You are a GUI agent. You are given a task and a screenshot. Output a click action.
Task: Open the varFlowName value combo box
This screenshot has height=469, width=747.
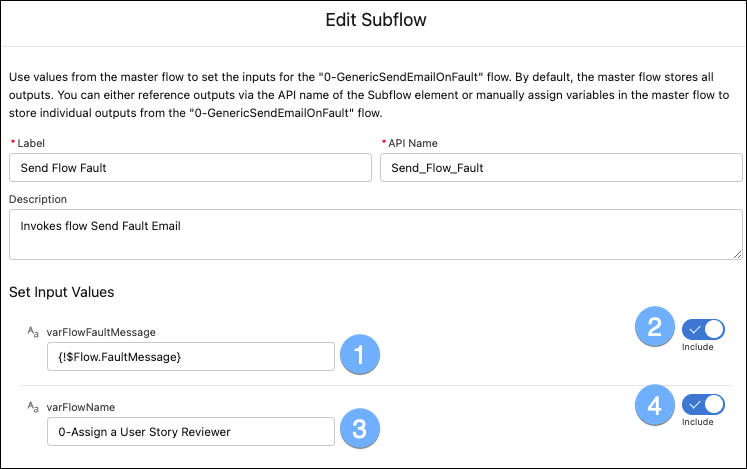click(x=191, y=431)
